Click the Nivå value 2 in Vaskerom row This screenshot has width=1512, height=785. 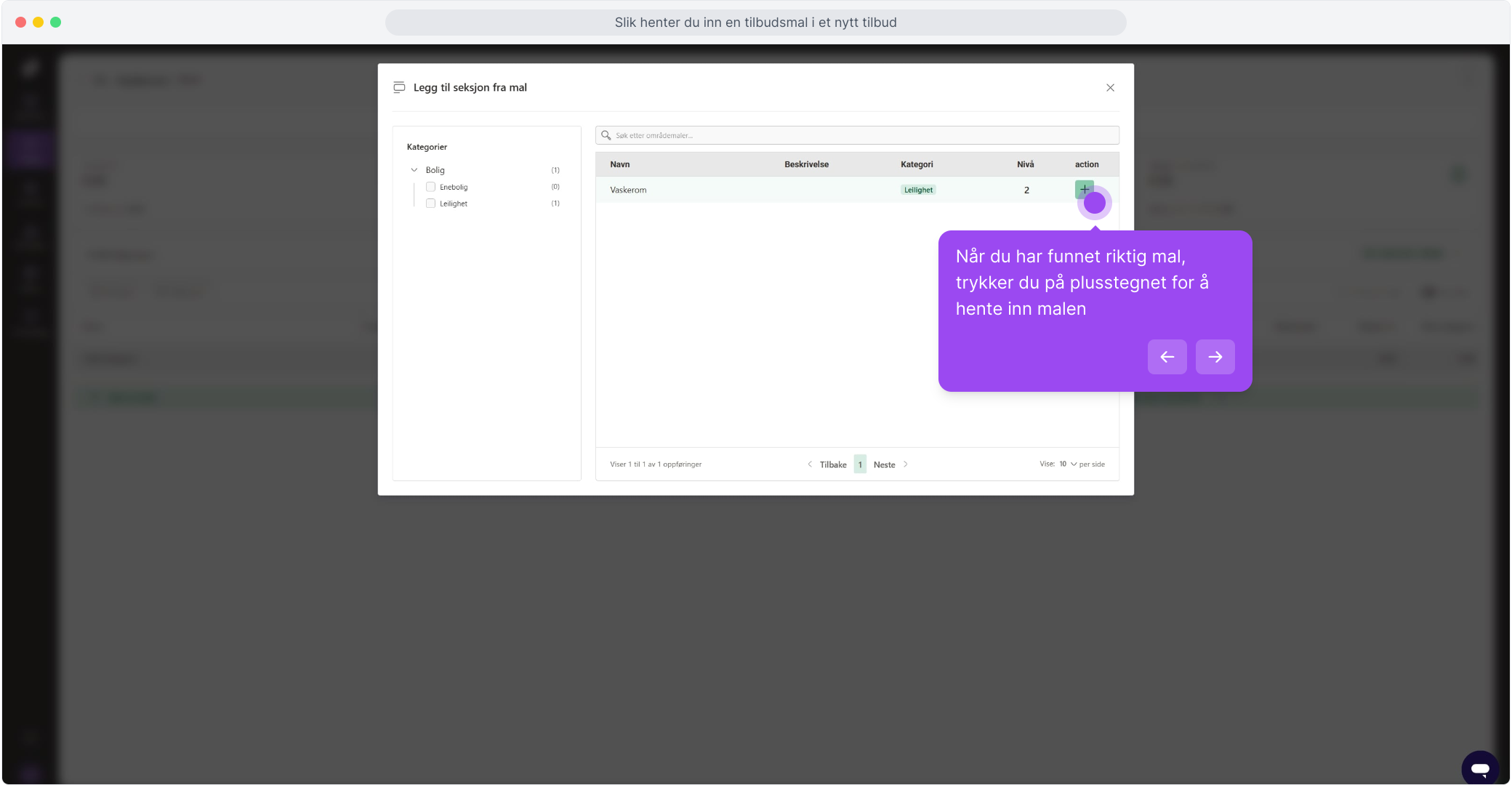click(1026, 190)
